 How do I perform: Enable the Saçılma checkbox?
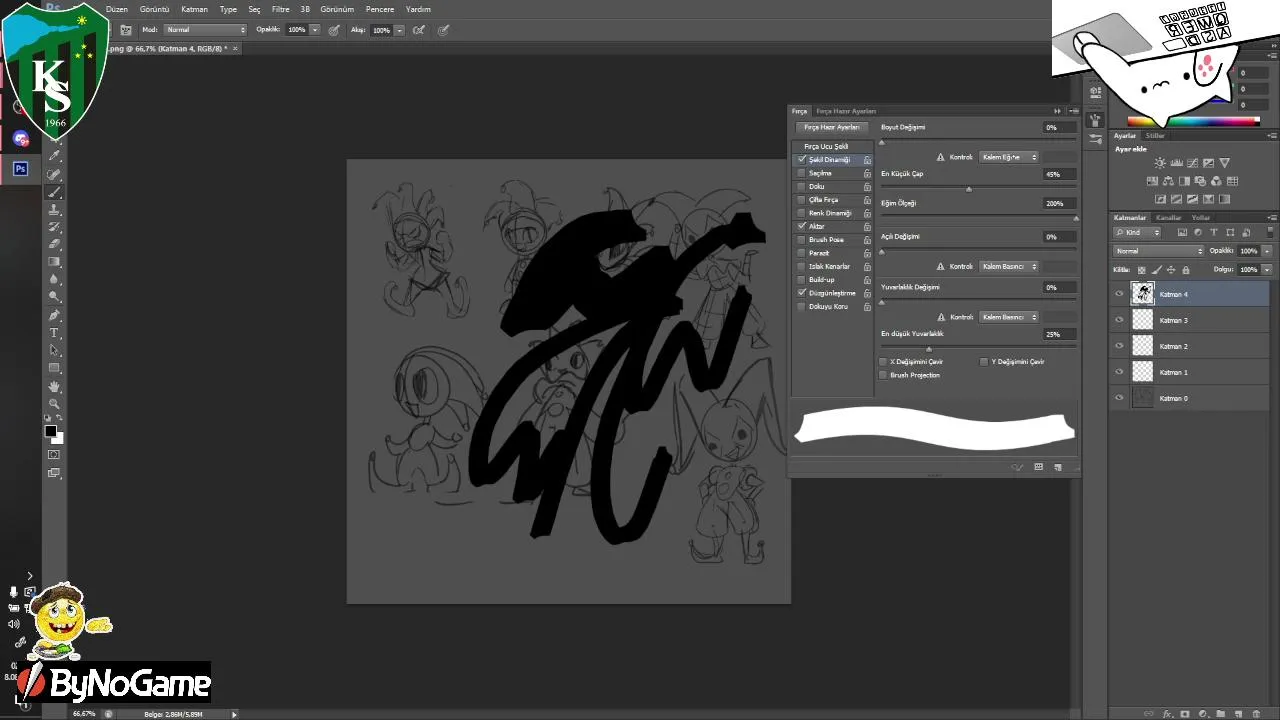click(x=802, y=173)
